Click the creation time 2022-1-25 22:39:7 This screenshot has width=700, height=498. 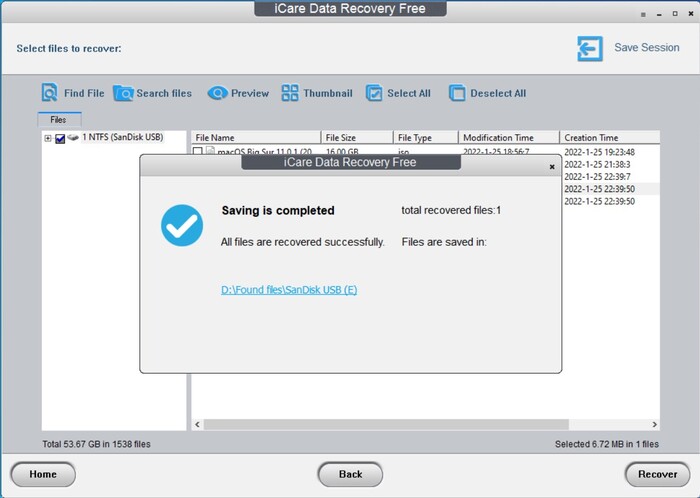[x=597, y=177]
